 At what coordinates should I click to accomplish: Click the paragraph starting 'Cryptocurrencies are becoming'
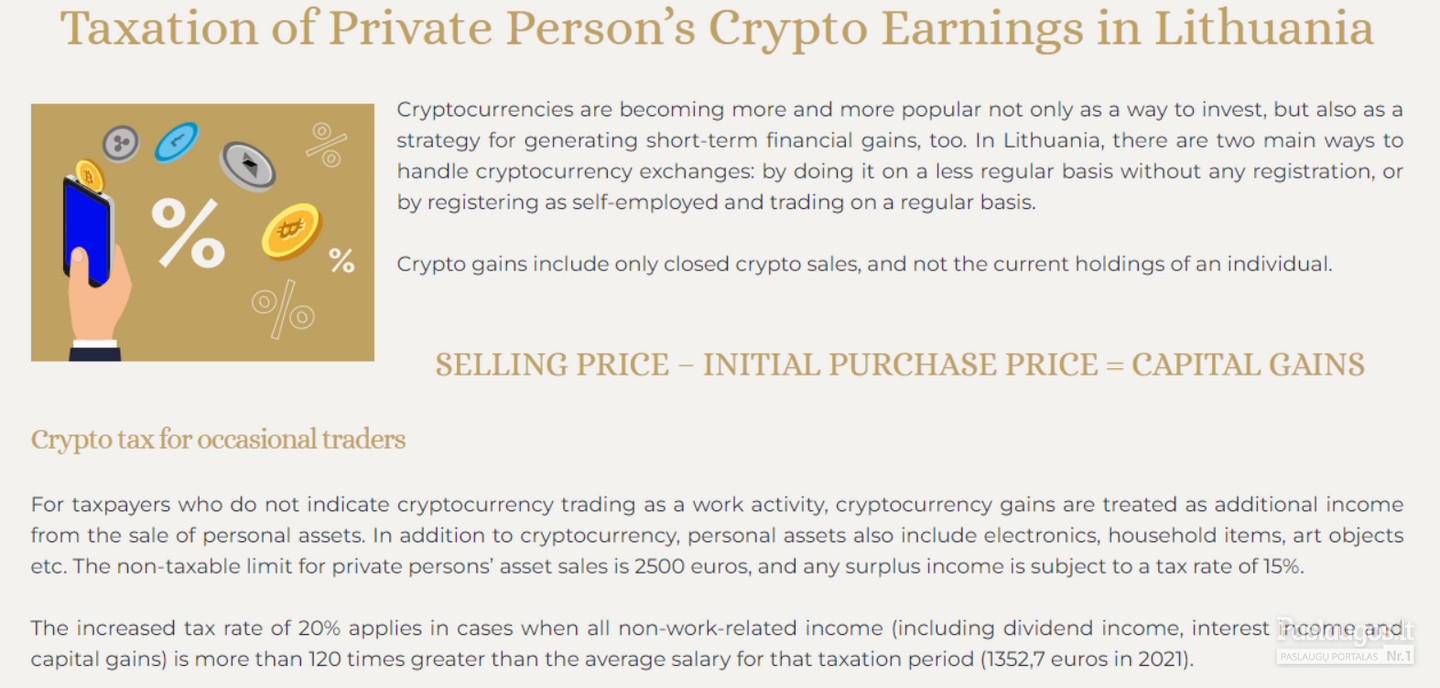point(900,156)
